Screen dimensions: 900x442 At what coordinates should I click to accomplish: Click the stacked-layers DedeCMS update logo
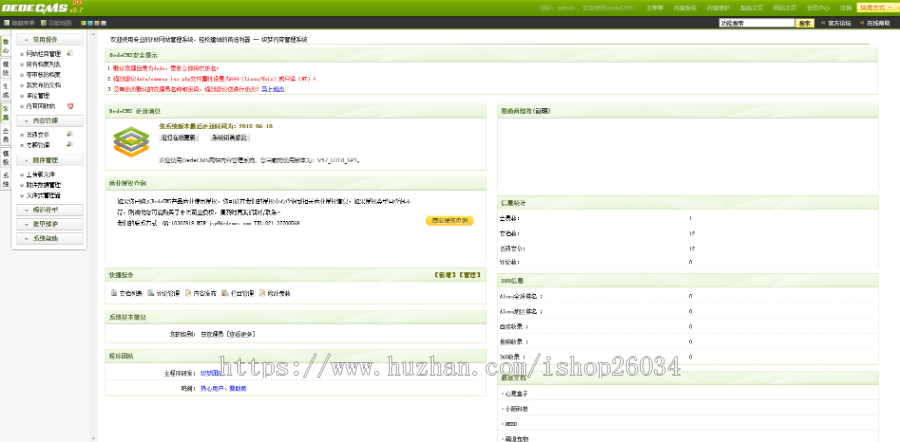tap(131, 141)
